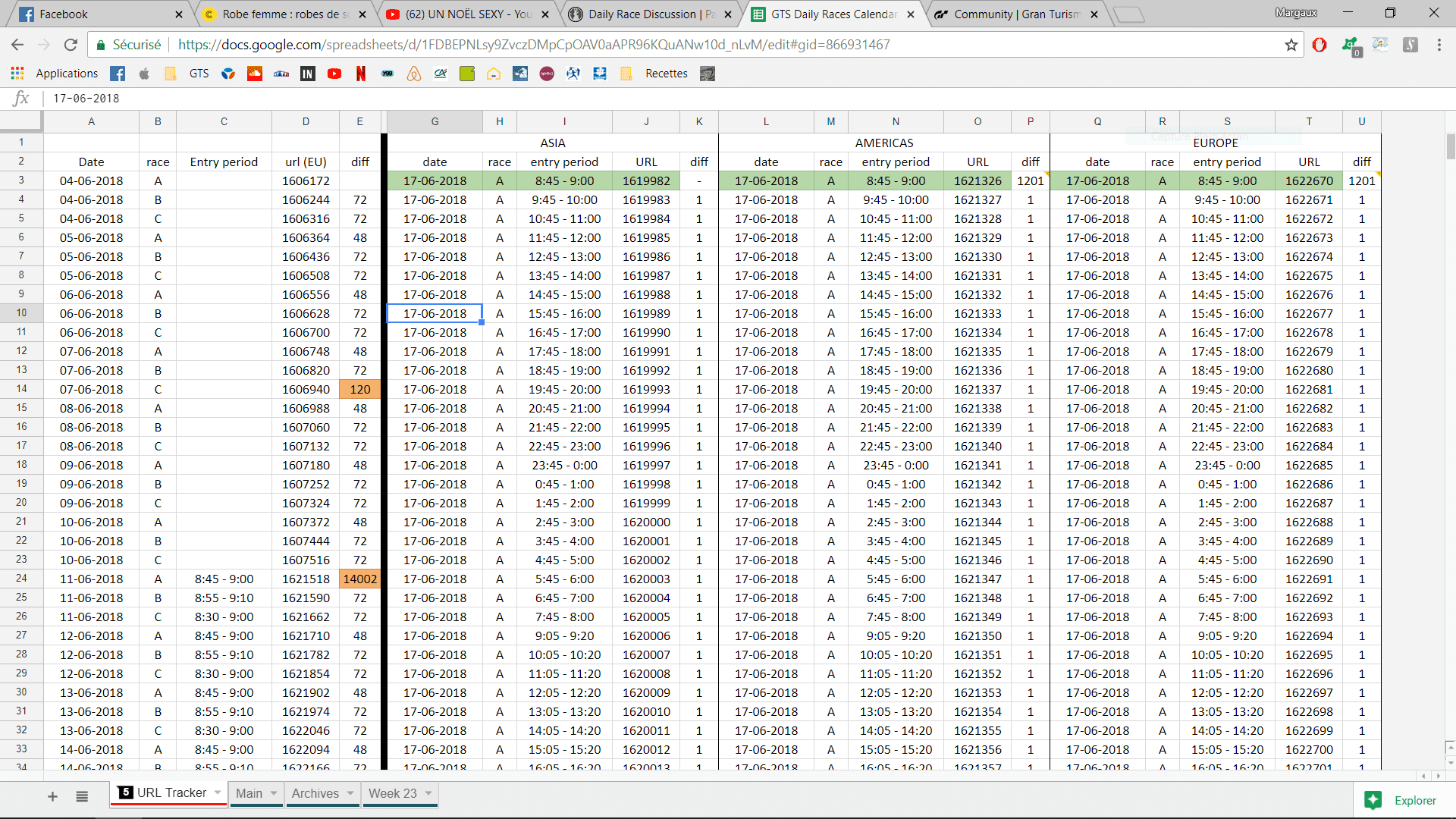Image resolution: width=1456 pixels, height=819 pixels.
Task: Expand the Week 23 tab dropdown arrow
Action: pyautogui.click(x=428, y=793)
